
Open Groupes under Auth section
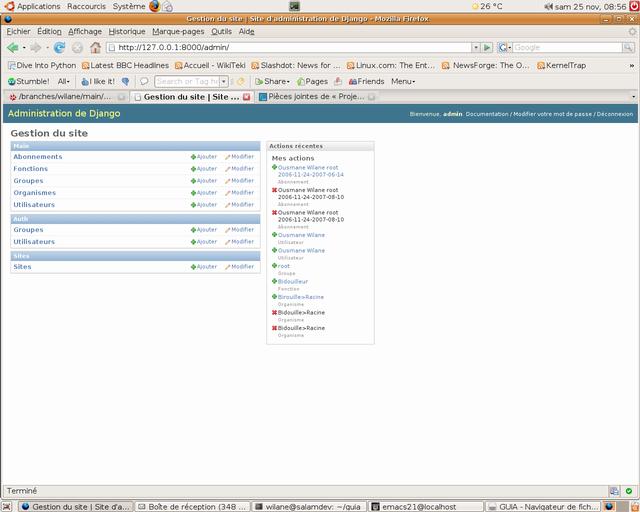[28, 230]
